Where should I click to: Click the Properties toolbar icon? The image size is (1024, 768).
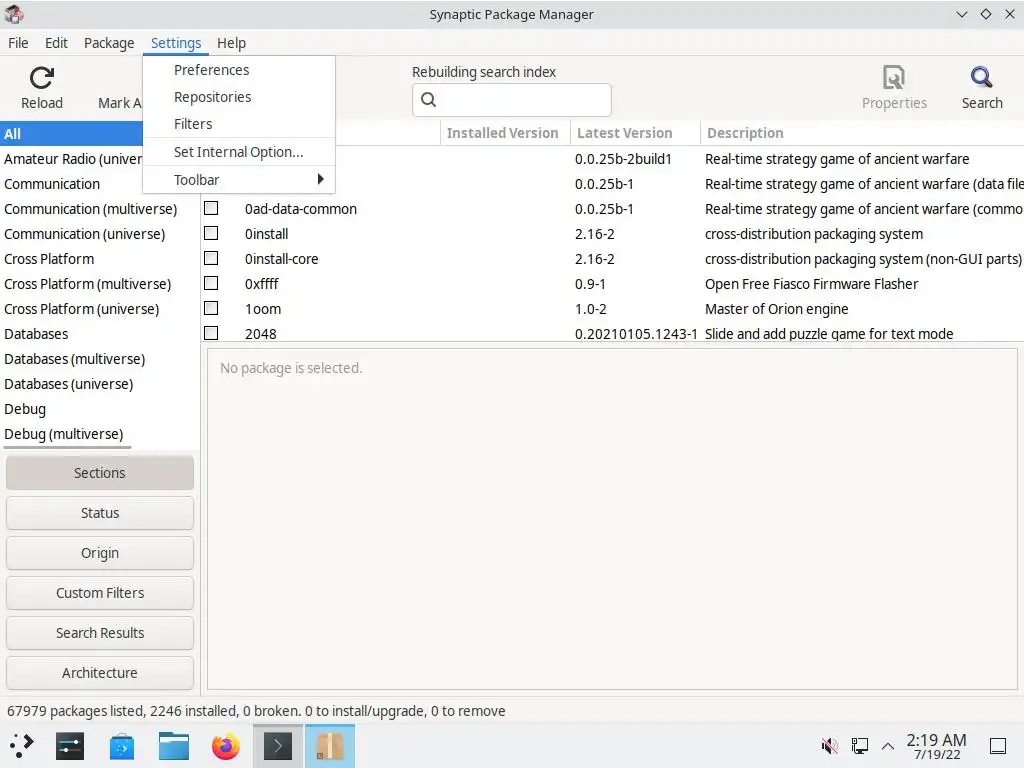(x=894, y=78)
